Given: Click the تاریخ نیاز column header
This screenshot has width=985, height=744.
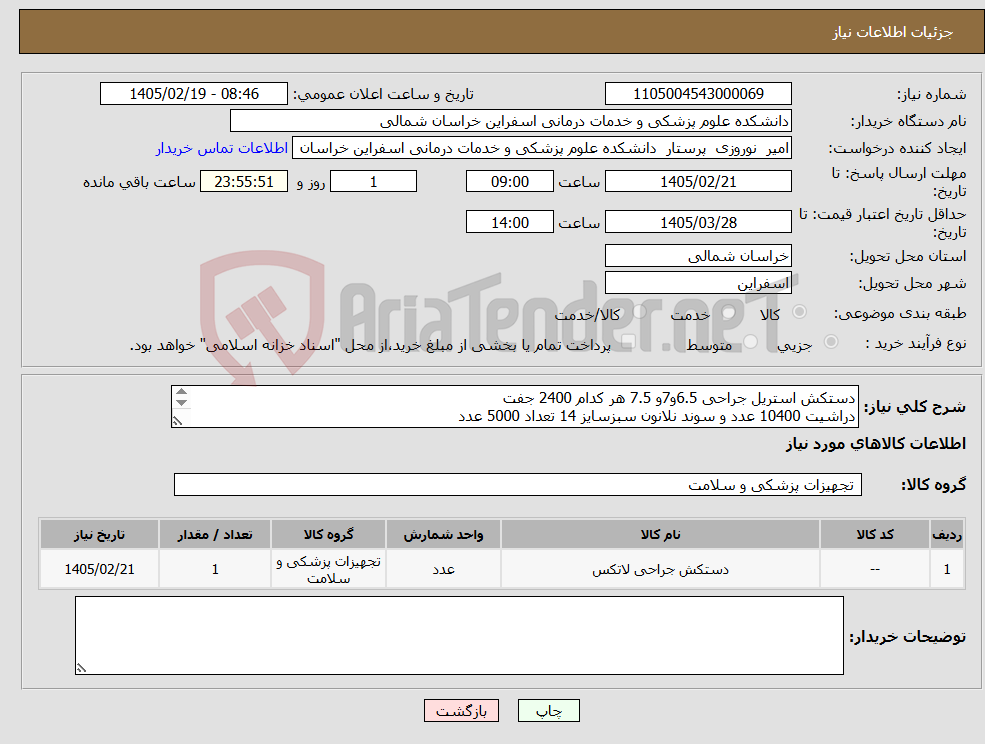Looking at the screenshot, I should coord(99,535).
